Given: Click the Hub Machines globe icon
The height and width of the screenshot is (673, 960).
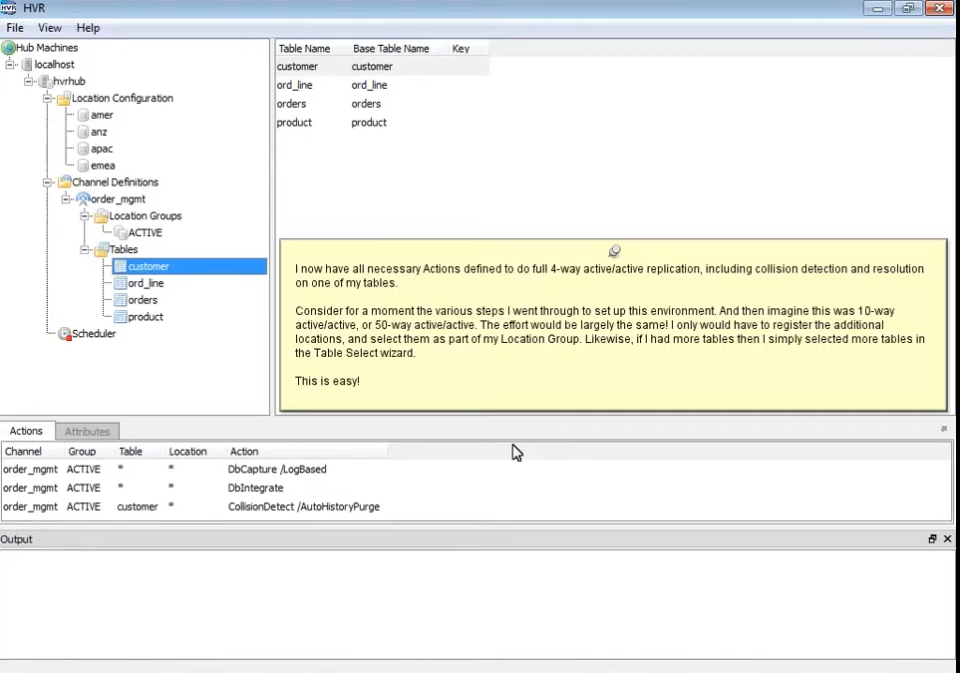Looking at the screenshot, I should pos(8,47).
